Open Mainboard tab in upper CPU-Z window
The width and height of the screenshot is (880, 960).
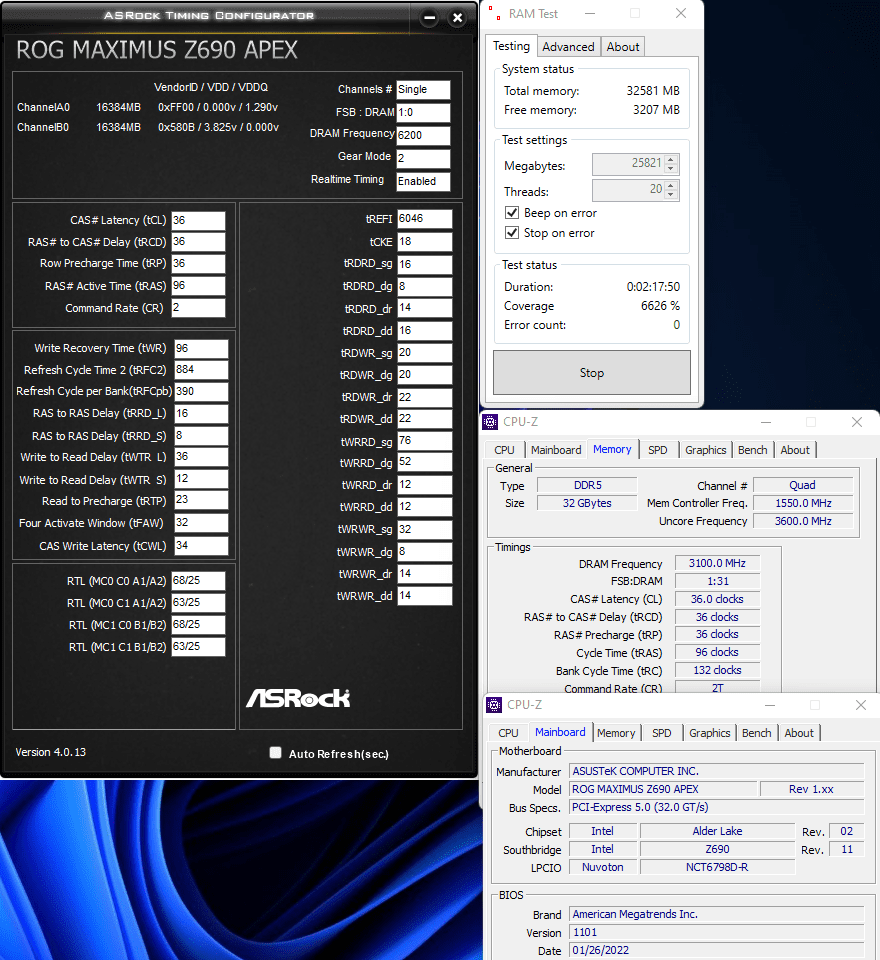(556, 450)
